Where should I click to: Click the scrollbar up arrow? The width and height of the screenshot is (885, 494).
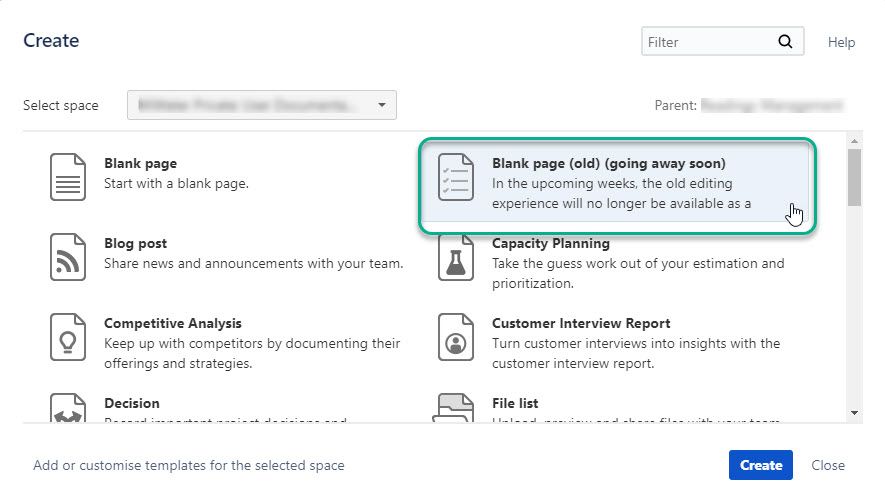tap(854, 141)
